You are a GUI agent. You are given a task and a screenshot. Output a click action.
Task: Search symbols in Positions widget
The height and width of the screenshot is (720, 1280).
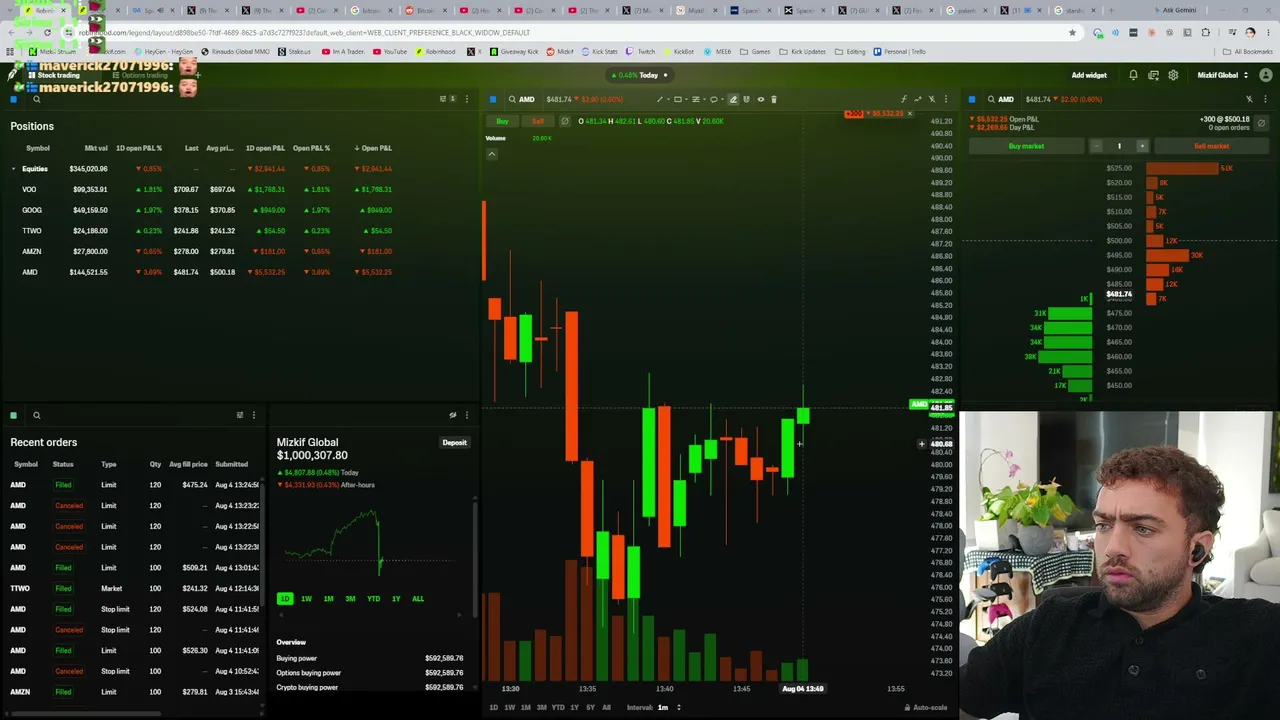(36, 99)
